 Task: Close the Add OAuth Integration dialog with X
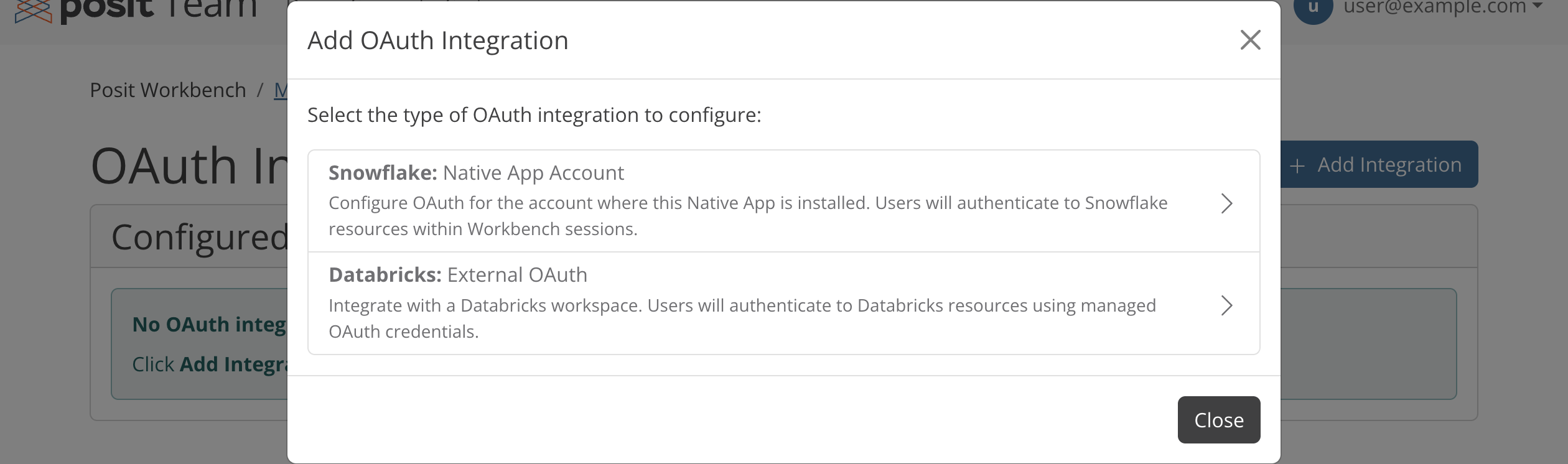1250,40
